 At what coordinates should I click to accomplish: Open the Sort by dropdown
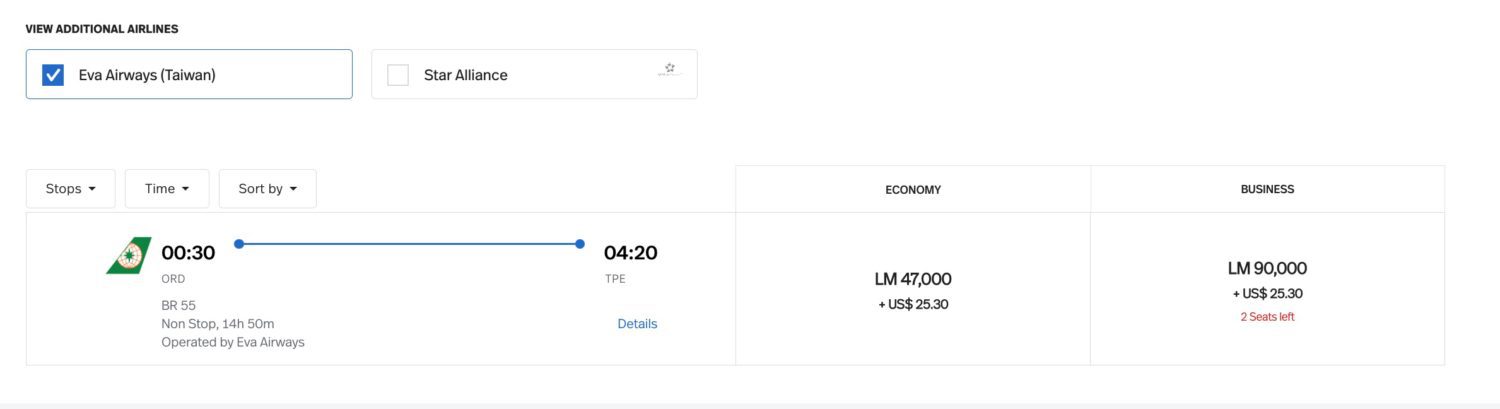point(268,189)
